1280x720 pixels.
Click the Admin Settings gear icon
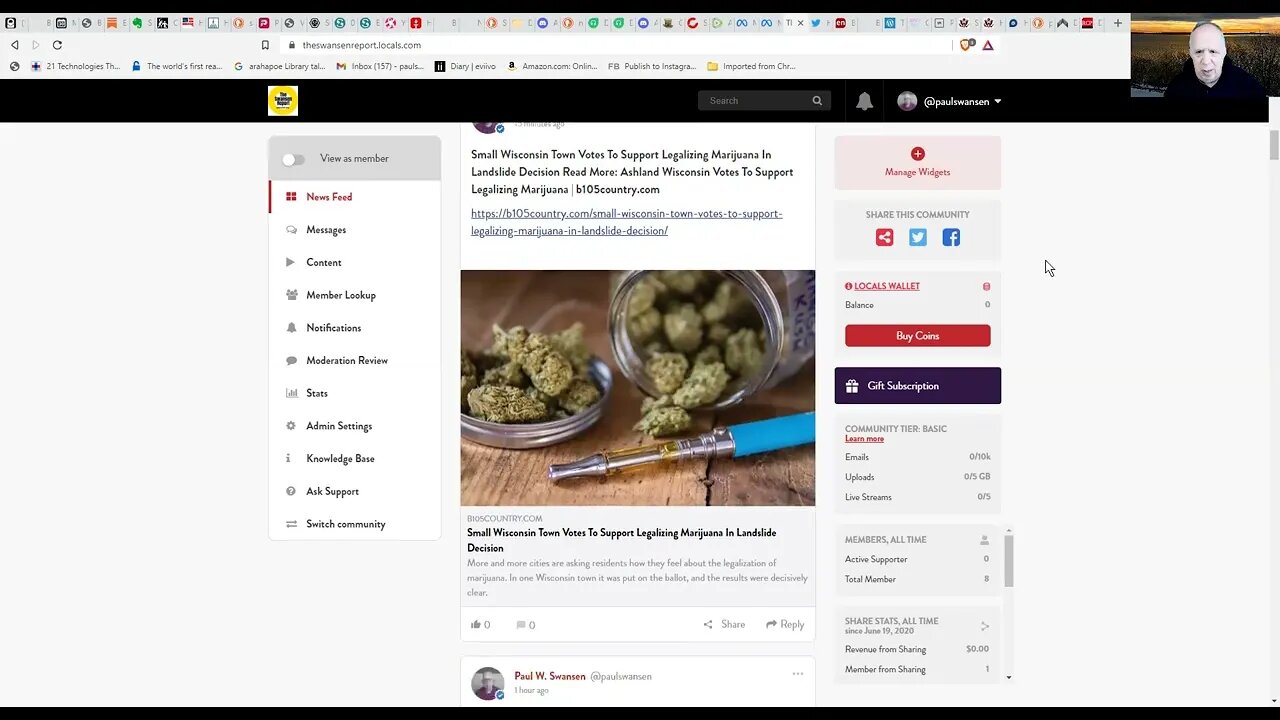tap(291, 426)
